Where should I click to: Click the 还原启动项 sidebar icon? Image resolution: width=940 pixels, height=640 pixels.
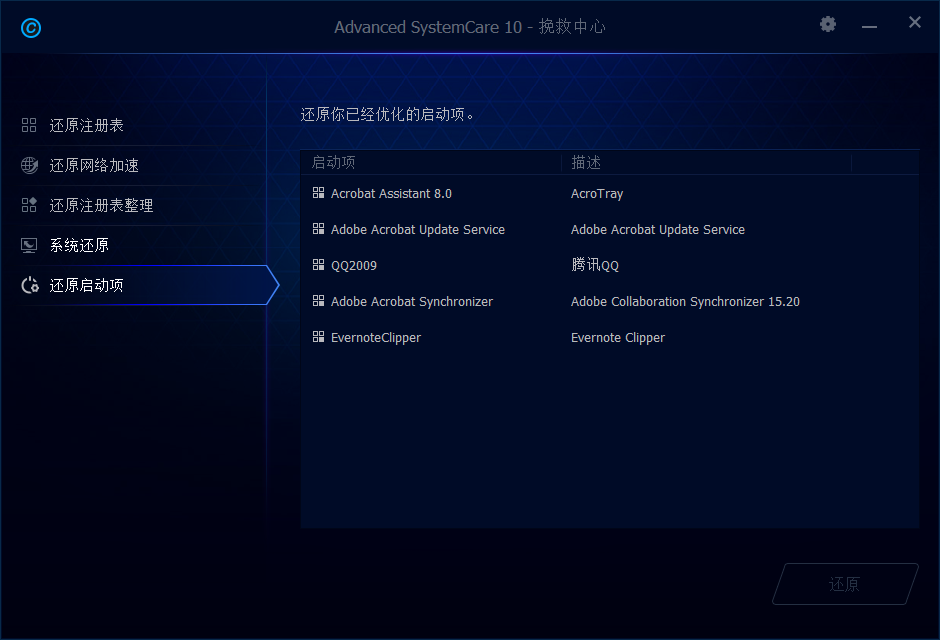pos(29,285)
